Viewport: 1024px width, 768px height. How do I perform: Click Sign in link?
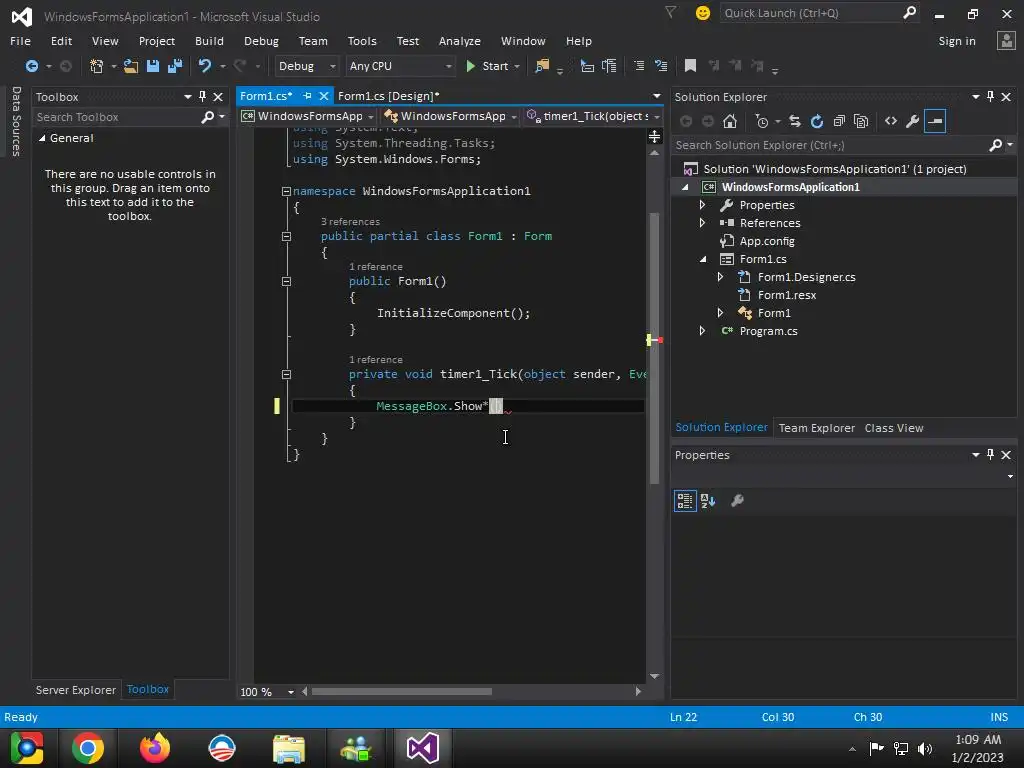(957, 41)
